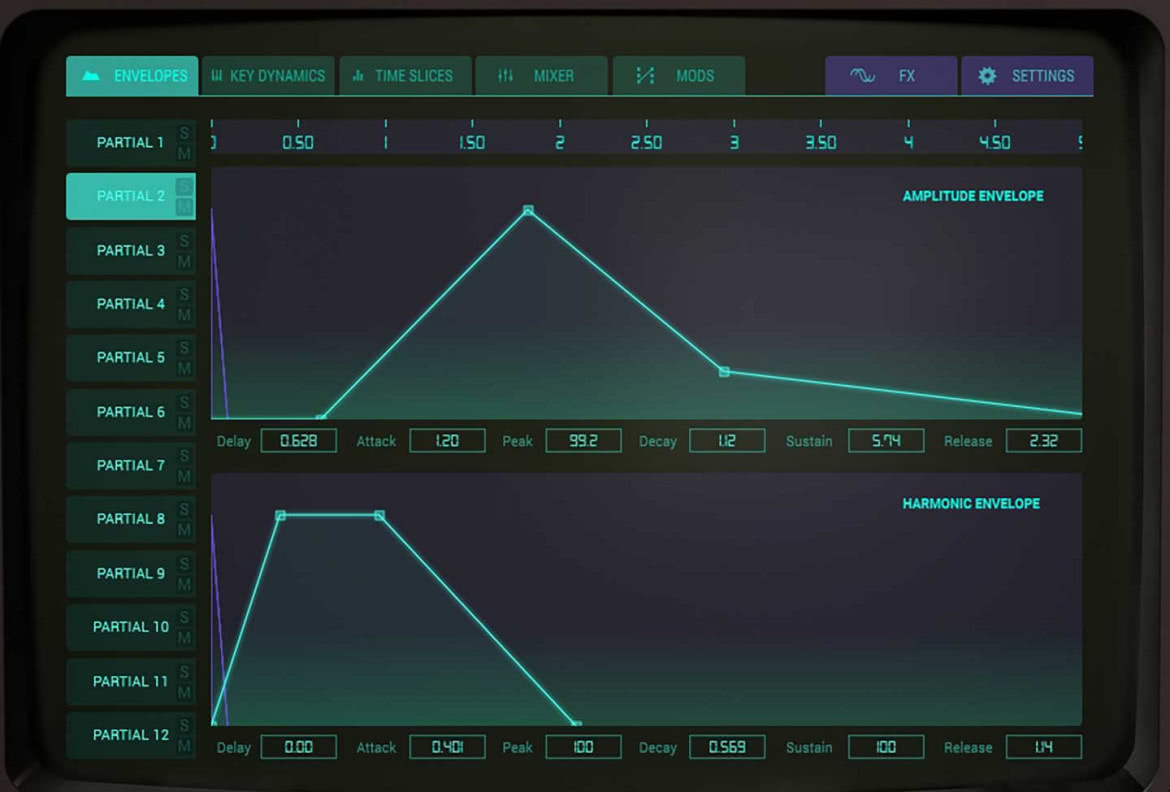Click amplitude Release field 2.32
The image size is (1170, 792).
click(x=1044, y=440)
